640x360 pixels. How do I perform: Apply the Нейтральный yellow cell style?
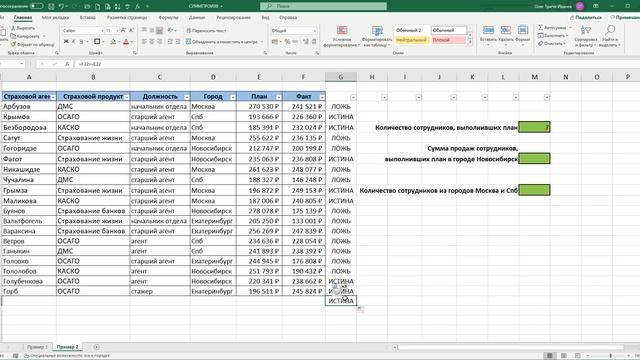pyautogui.click(x=411, y=40)
